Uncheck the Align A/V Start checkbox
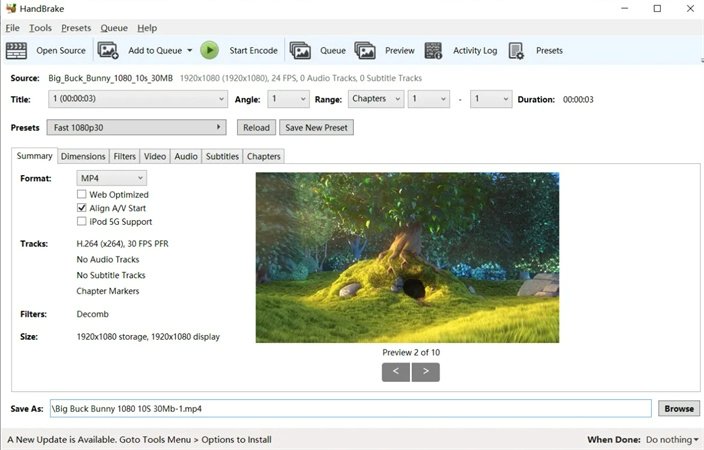The image size is (704, 450). pos(81,207)
